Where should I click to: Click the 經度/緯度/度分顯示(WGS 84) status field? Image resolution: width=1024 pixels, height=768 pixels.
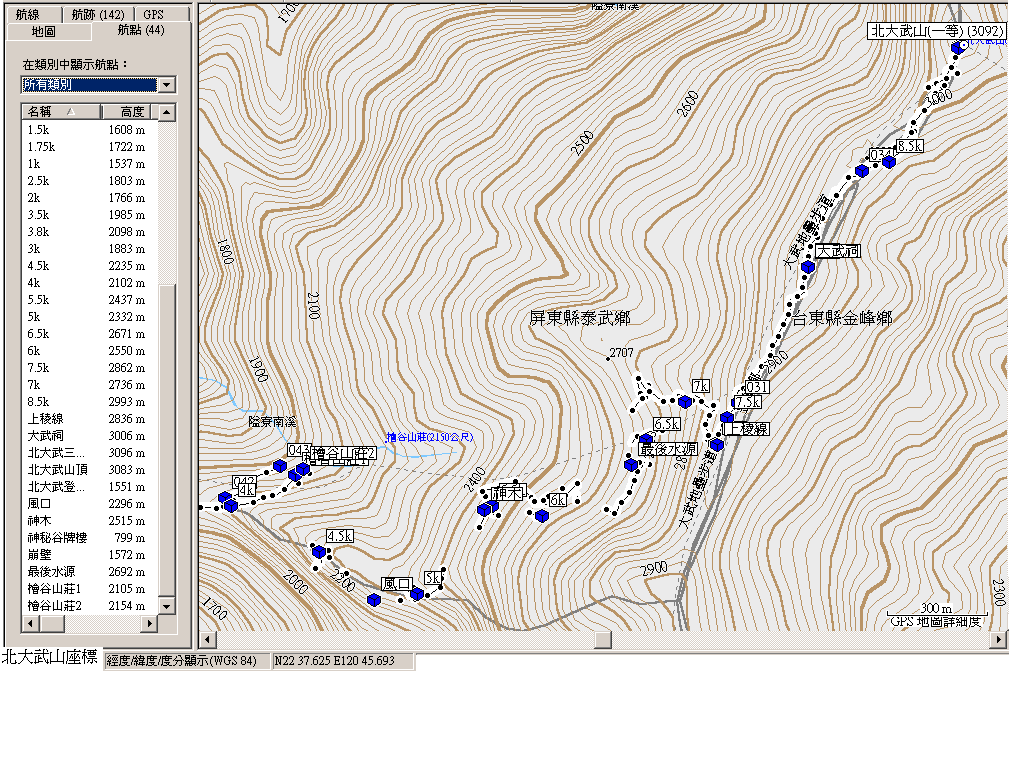(187, 661)
